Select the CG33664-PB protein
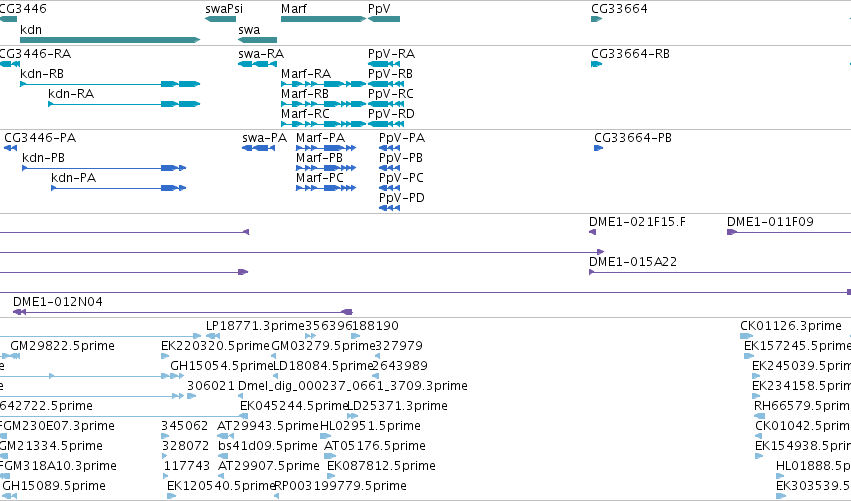 click(599, 148)
